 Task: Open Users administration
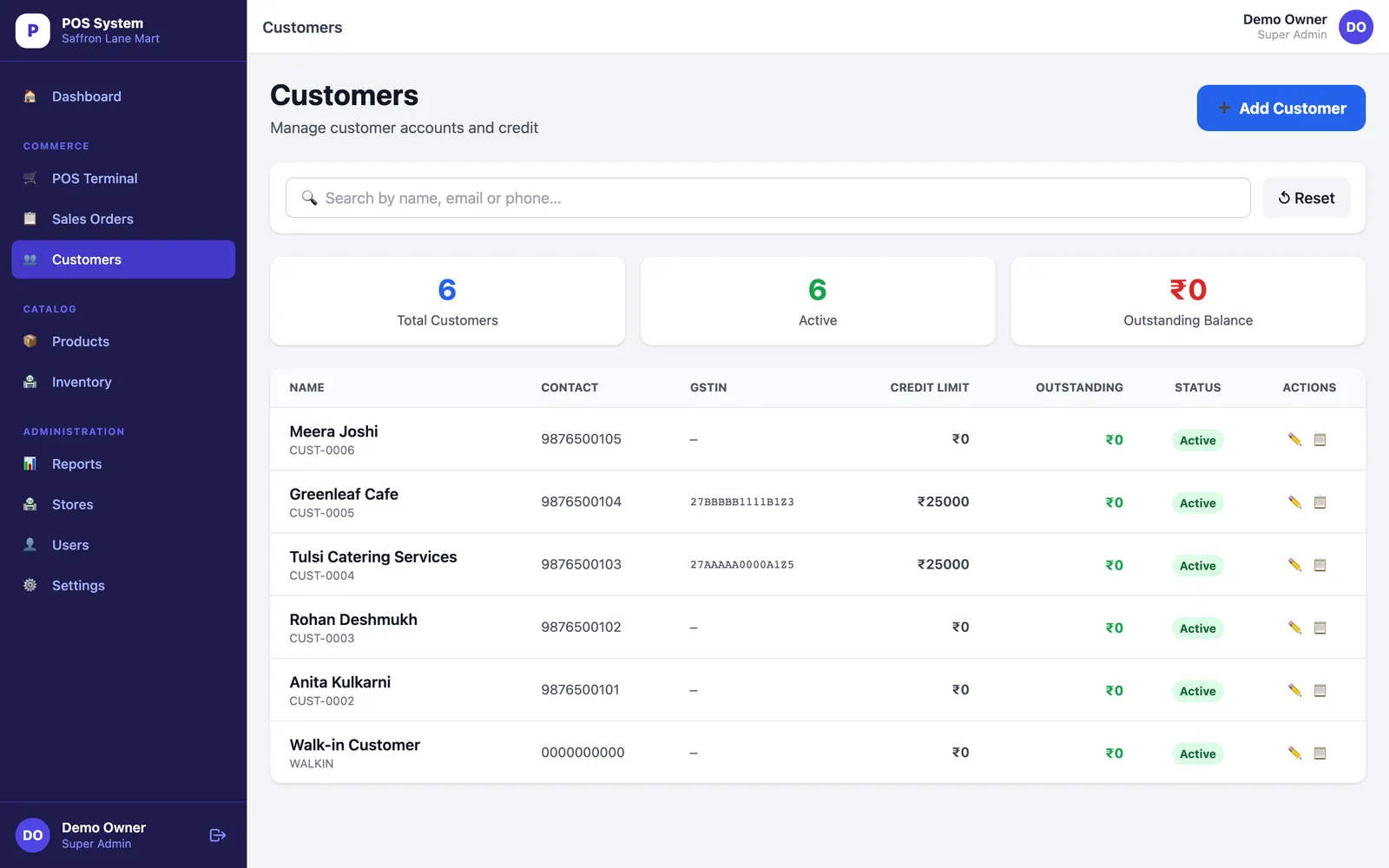pos(123,545)
